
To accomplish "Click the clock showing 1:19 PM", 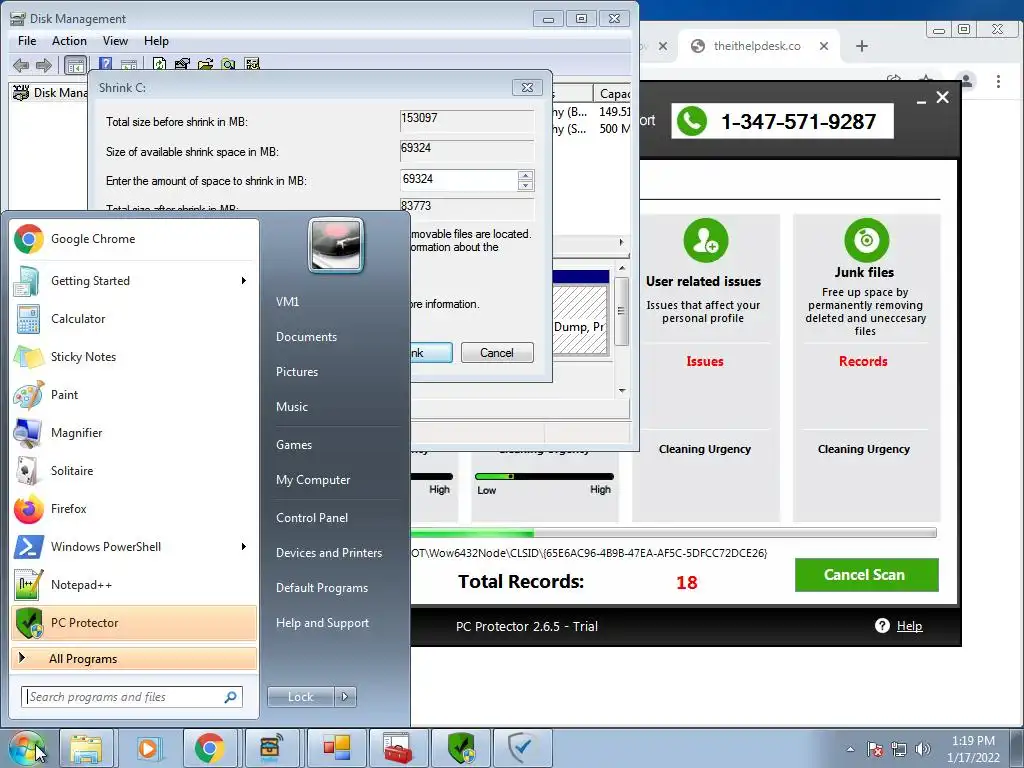I will 973,741.
